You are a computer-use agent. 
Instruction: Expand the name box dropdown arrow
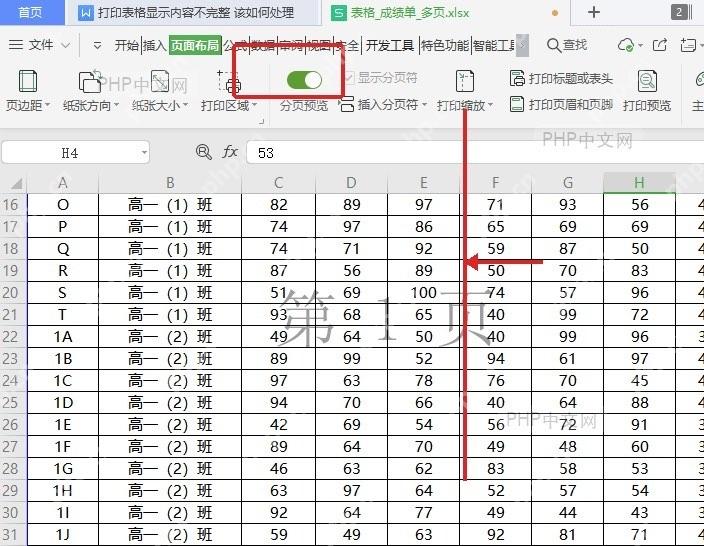144,153
